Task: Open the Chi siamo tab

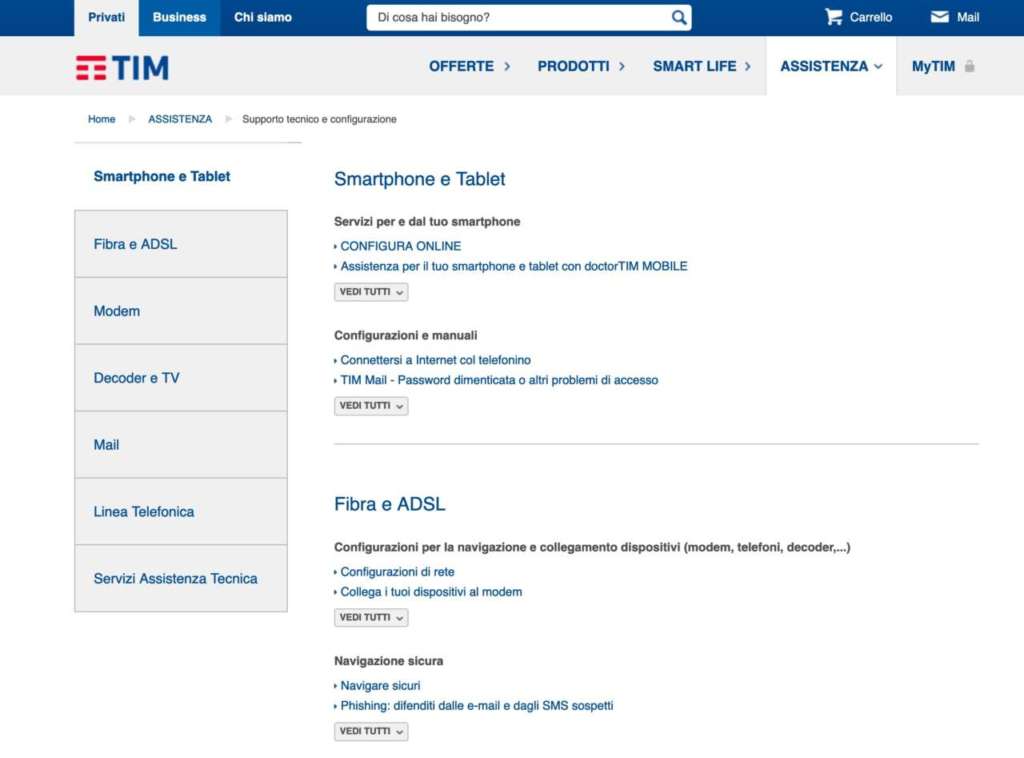Action: coord(263,18)
